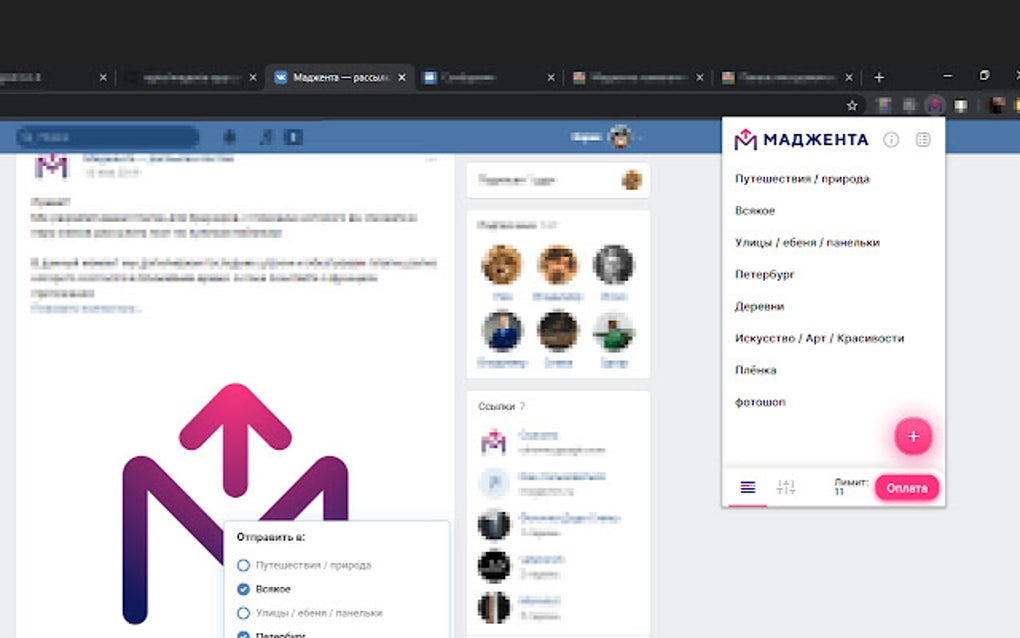The image size is (1020, 638).
Task: Select Искусство / Арт / Красивости category
Action: pyautogui.click(x=820, y=338)
